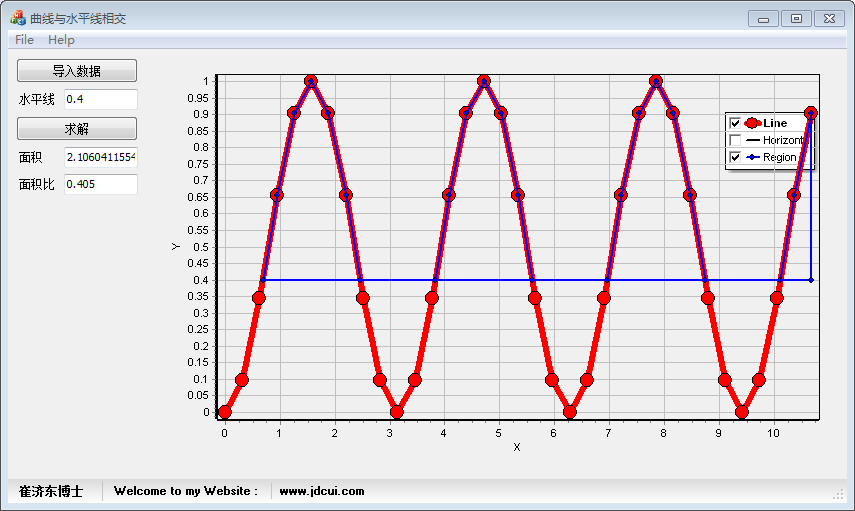
Task: Select the 面积比 field showing 0.405
Action: point(100,184)
